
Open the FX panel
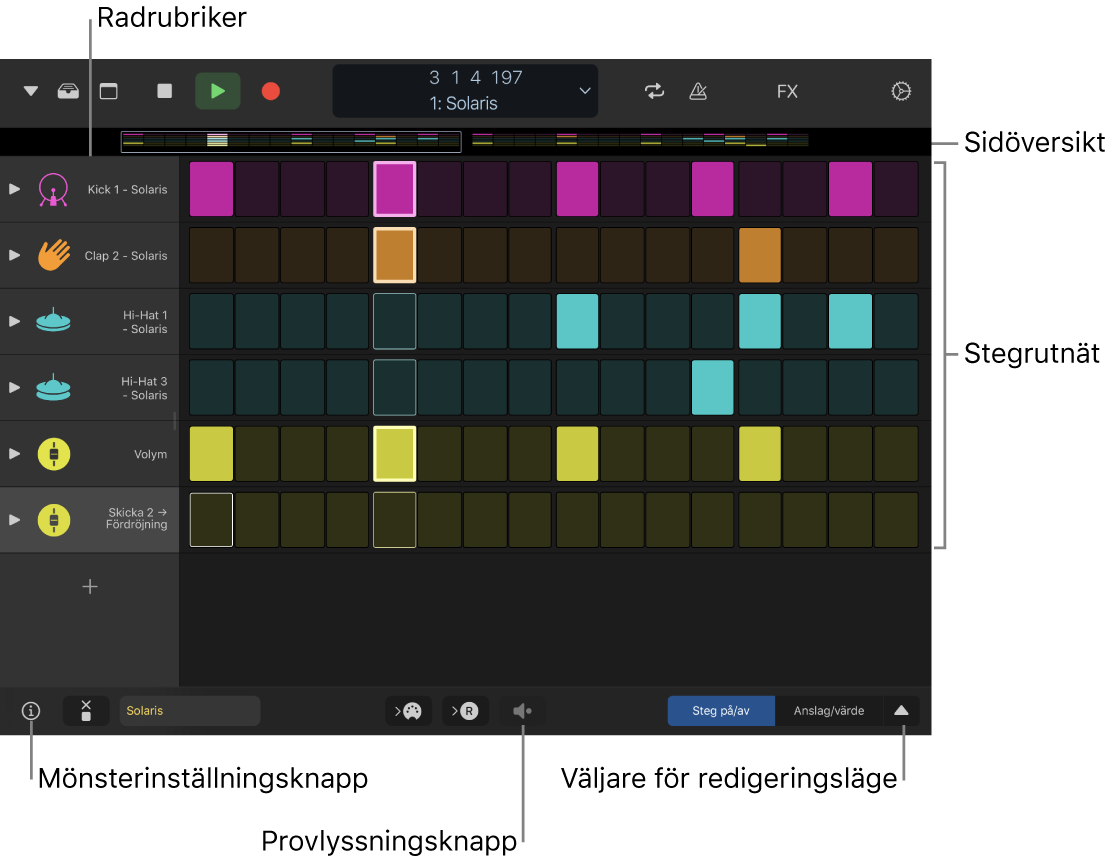pyautogui.click(x=787, y=91)
